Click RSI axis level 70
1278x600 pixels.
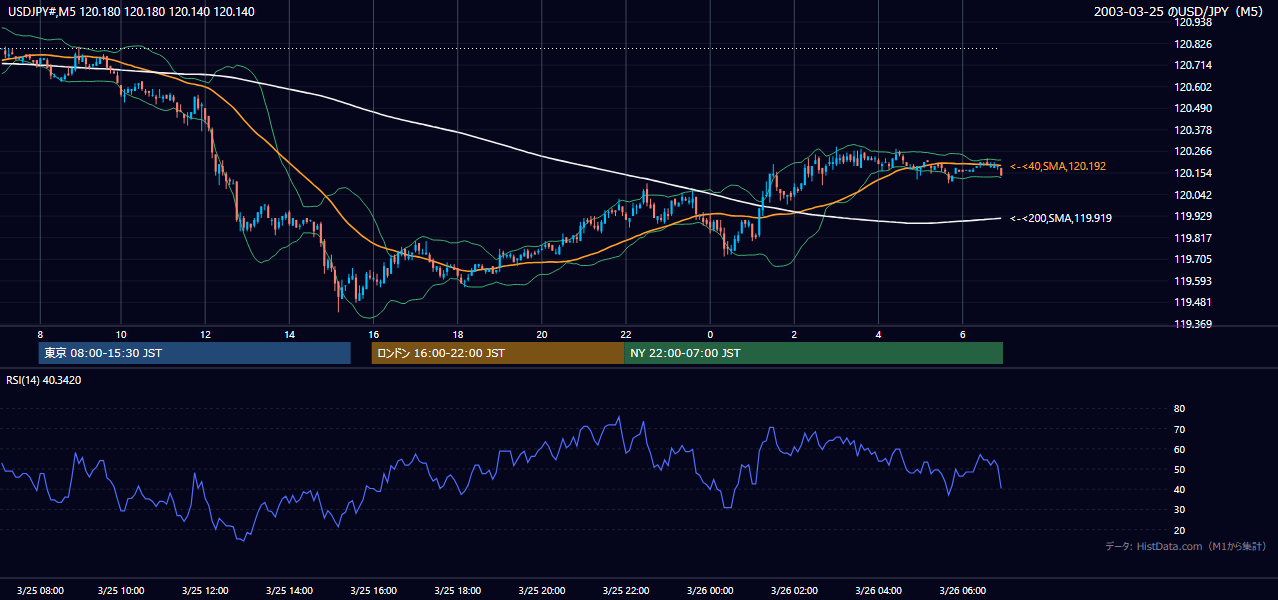(x=1179, y=429)
